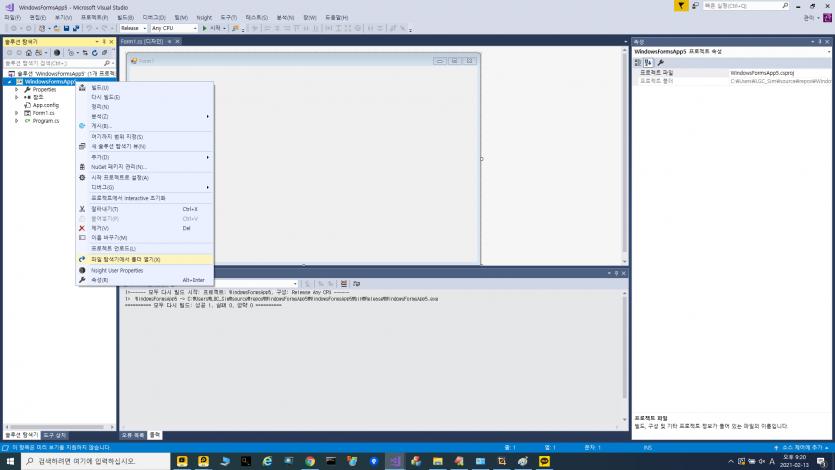Expand the Program.cs tree node

tap(17, 121)
